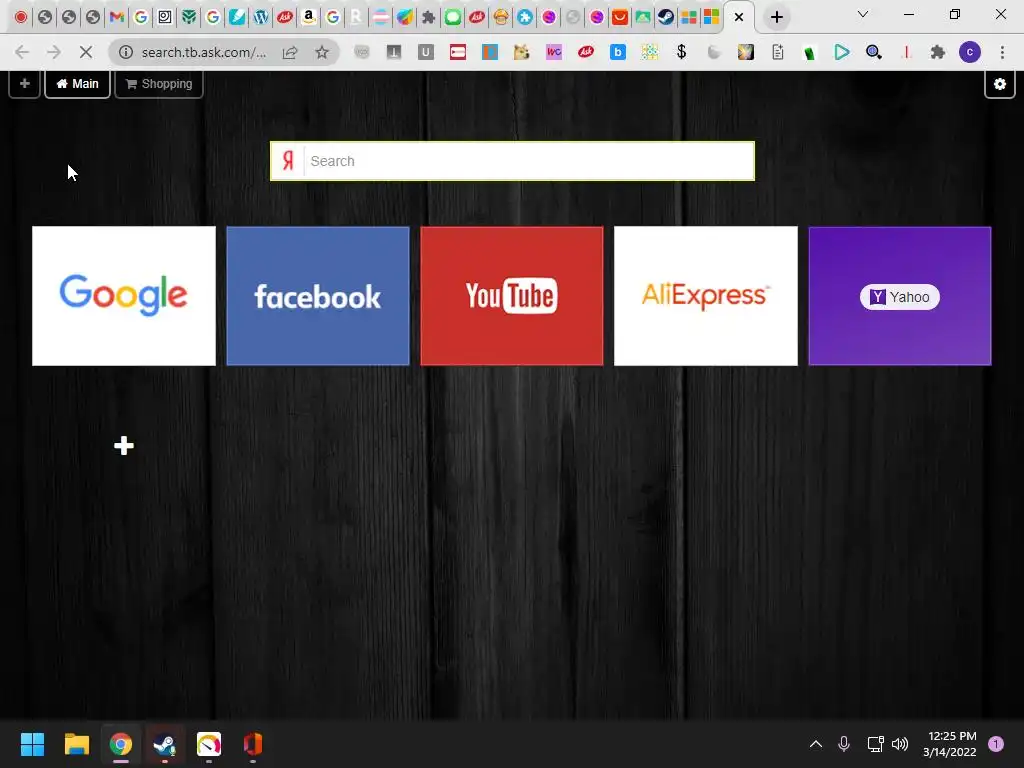Screen dimensions: 1024x768
Task: Click the address bar URL
Action: [204, 52]
